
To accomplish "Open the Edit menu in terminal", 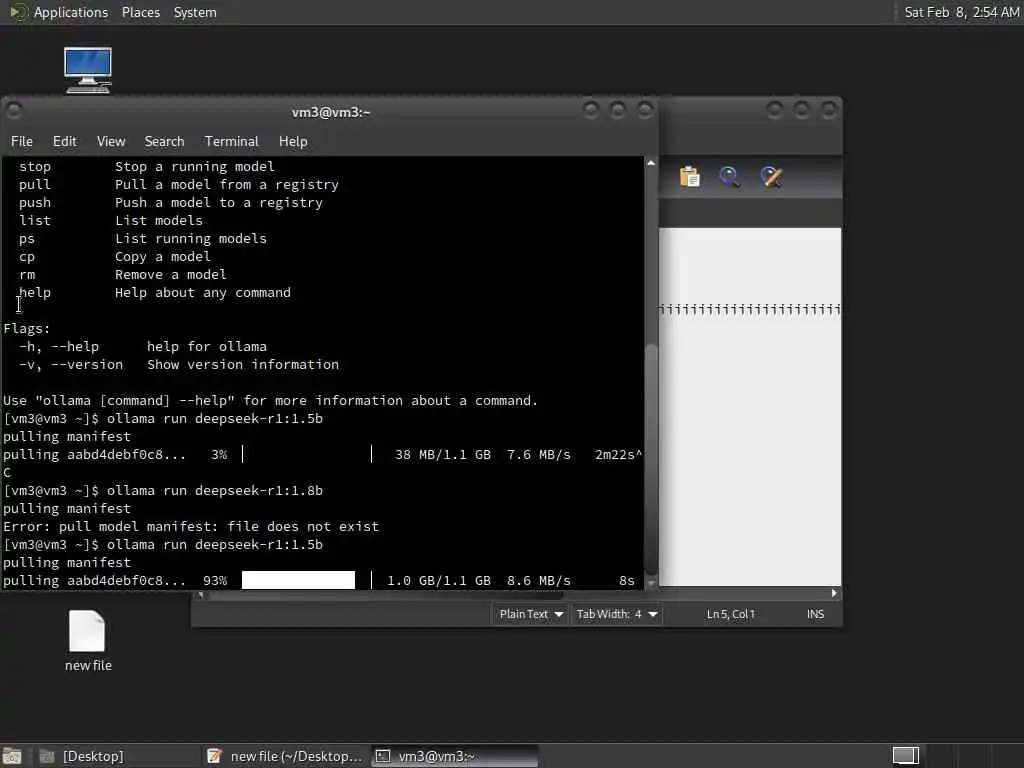I will click(65, 141).
